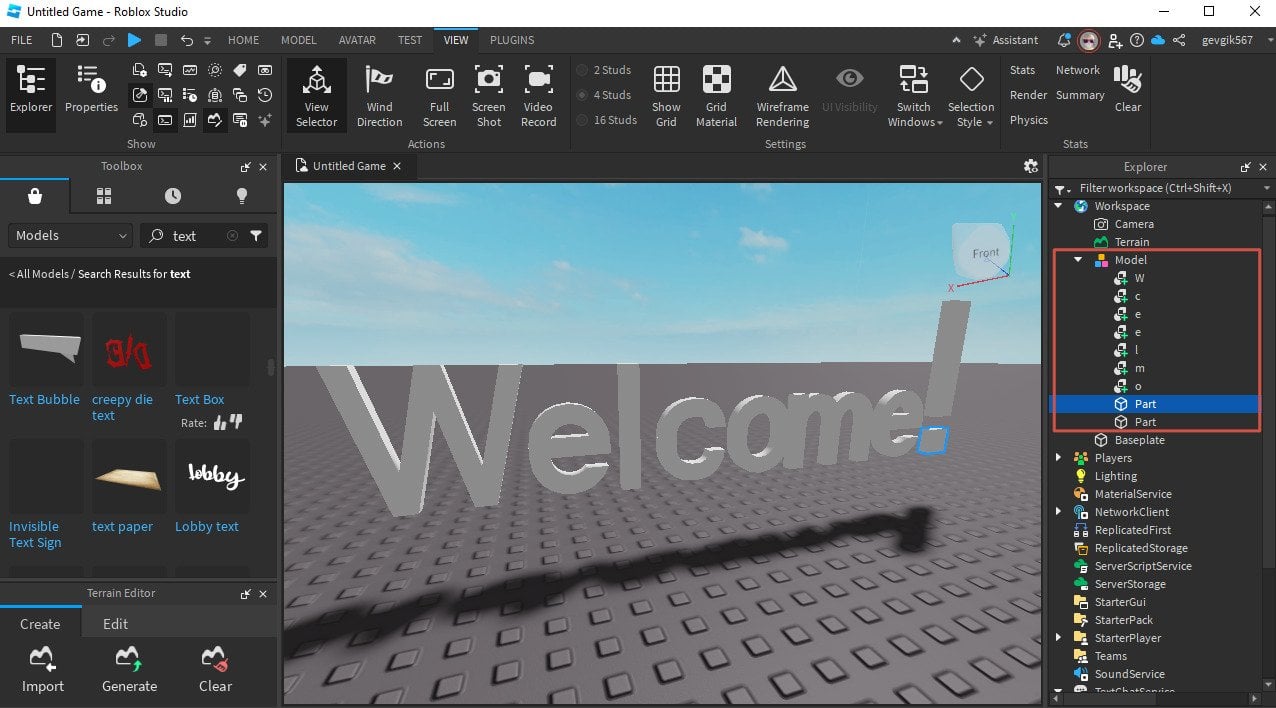Expand the Players service node
The image size is (1276, 708).
coord(1058,458)
